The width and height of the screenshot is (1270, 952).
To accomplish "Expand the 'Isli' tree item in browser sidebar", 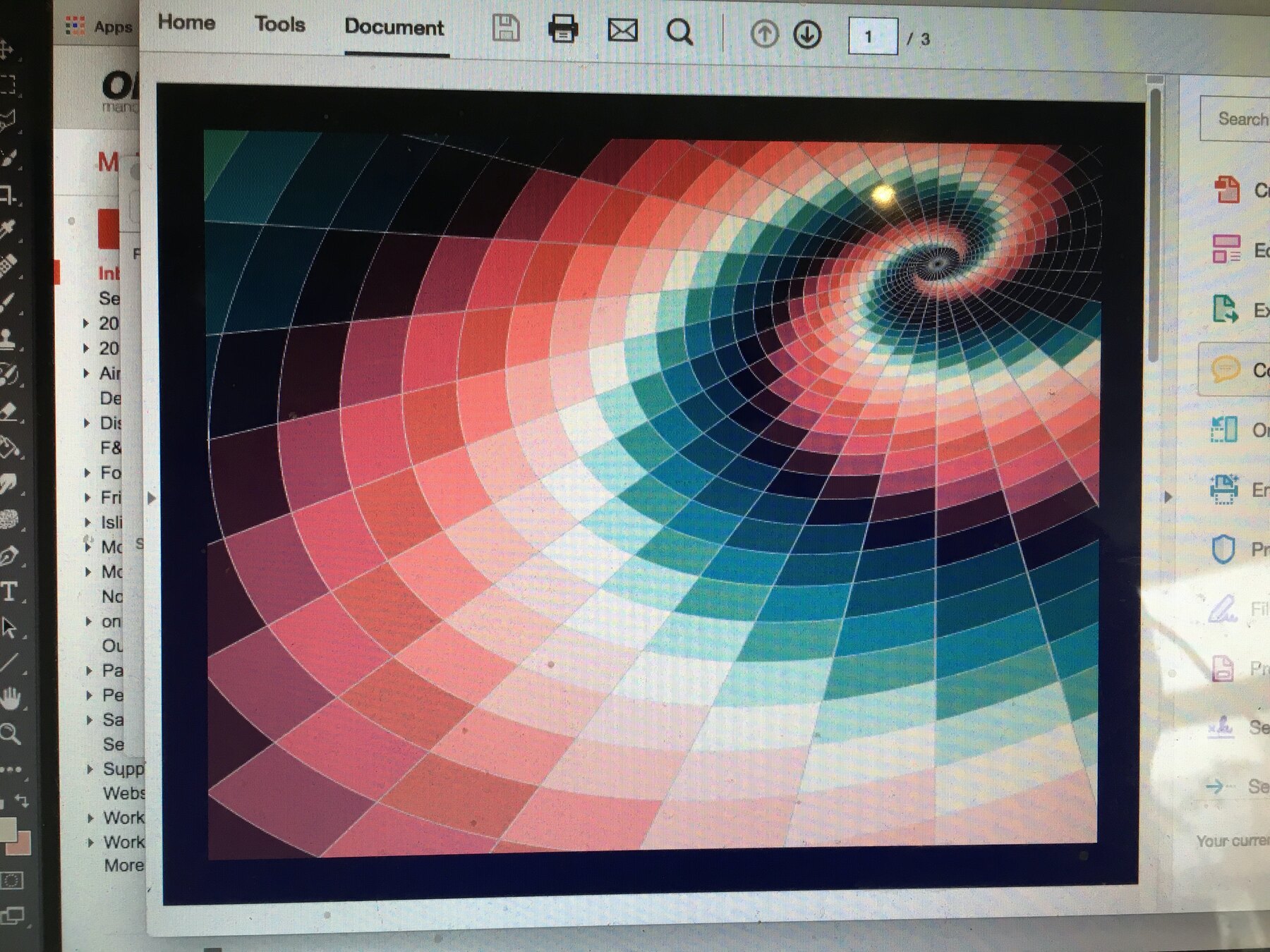I will coord(87,523).
